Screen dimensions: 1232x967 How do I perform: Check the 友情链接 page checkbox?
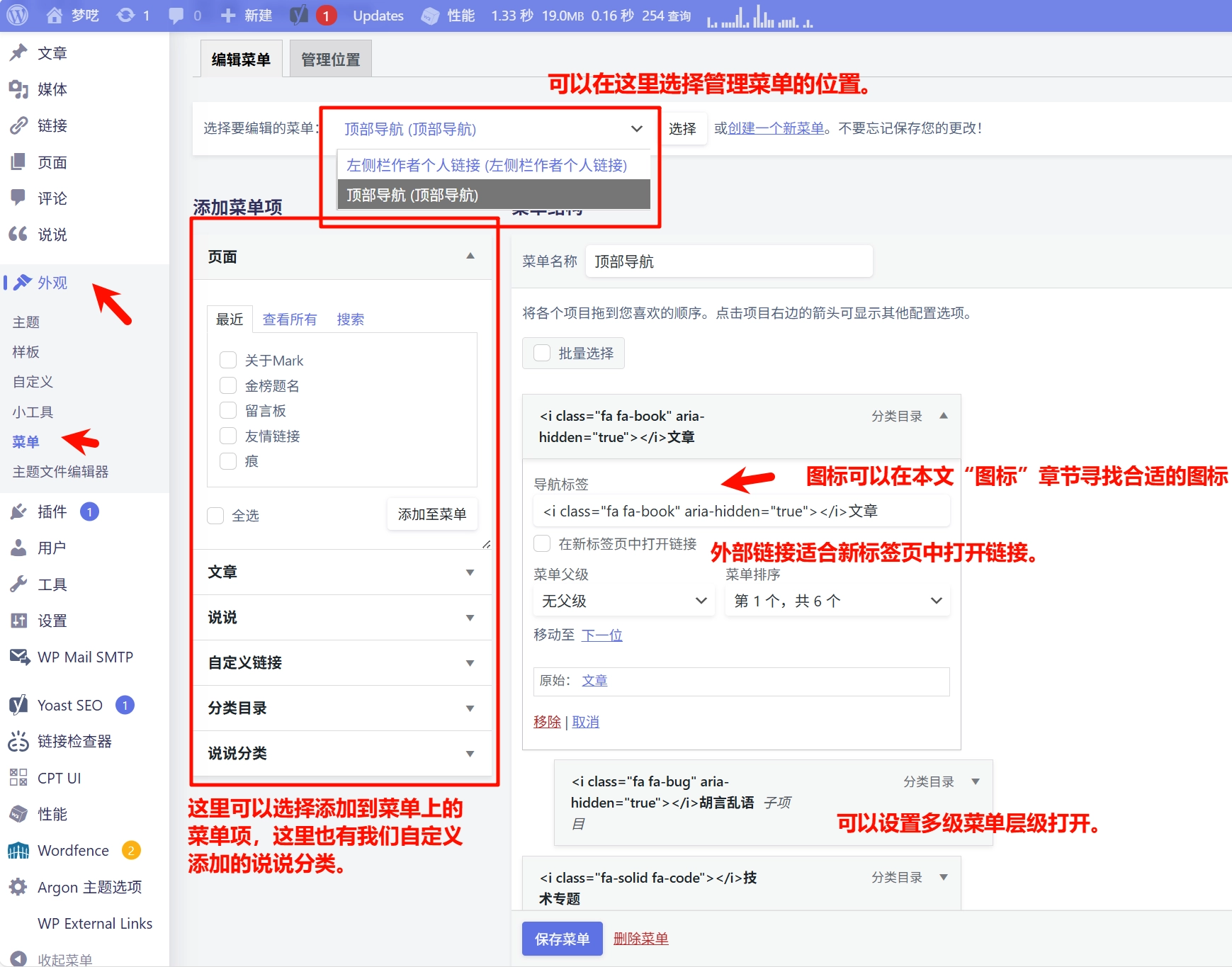228,436
